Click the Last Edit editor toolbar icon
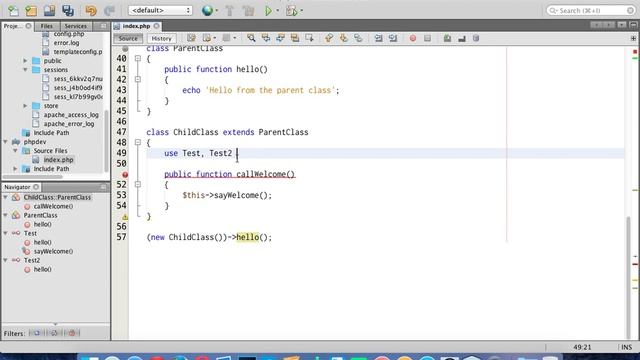Screen dimensions: 640x360 (x=191, y=38)
